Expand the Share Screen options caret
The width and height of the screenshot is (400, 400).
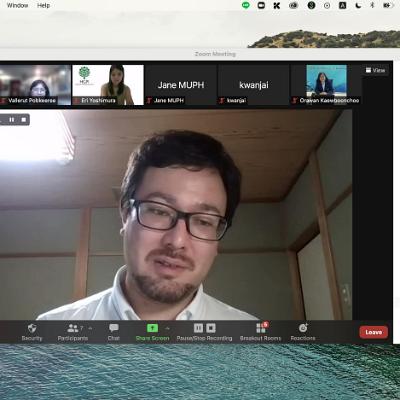tap(168, 328)
